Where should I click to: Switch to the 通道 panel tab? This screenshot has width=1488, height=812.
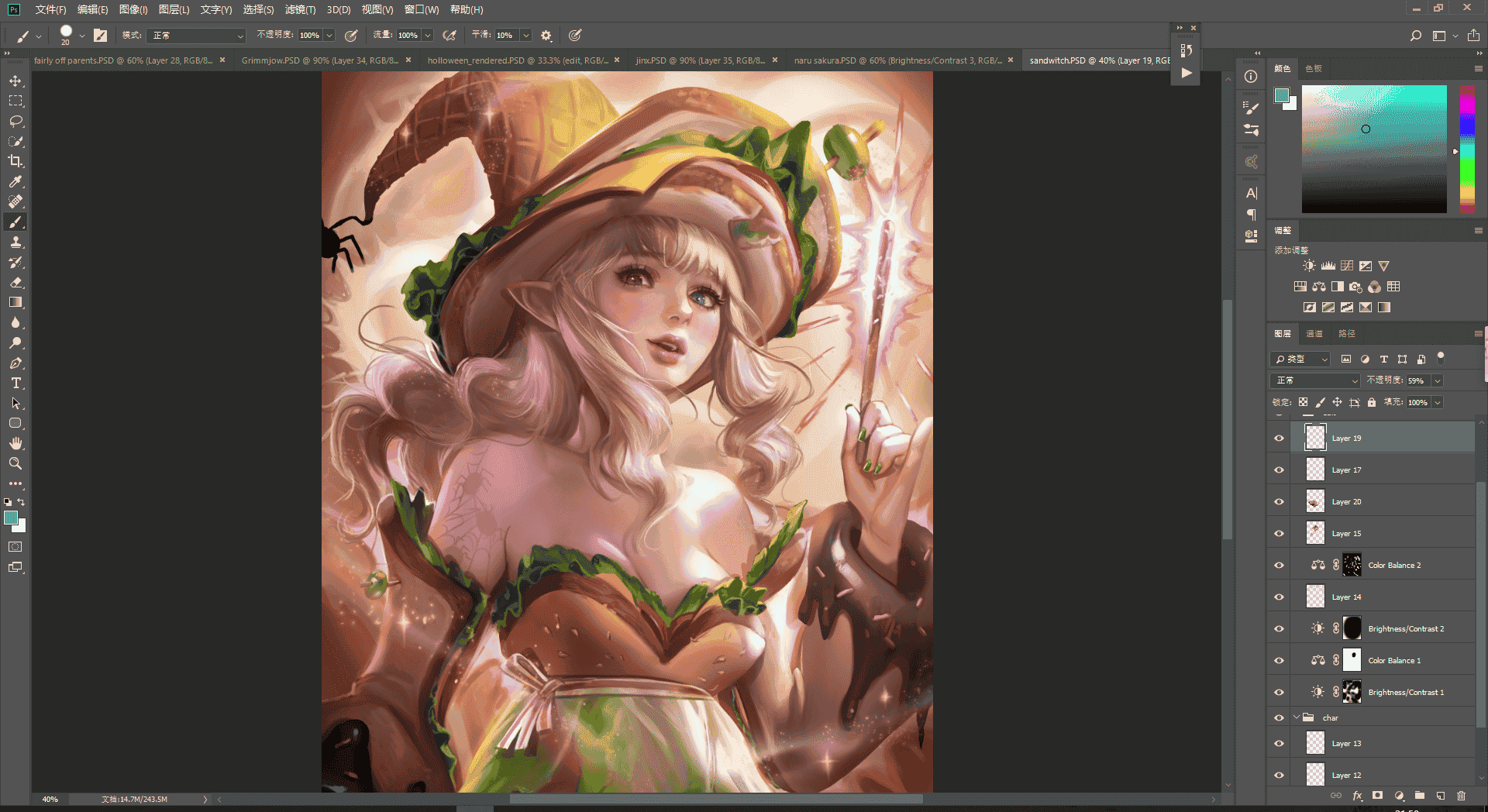click(1314, 333)
